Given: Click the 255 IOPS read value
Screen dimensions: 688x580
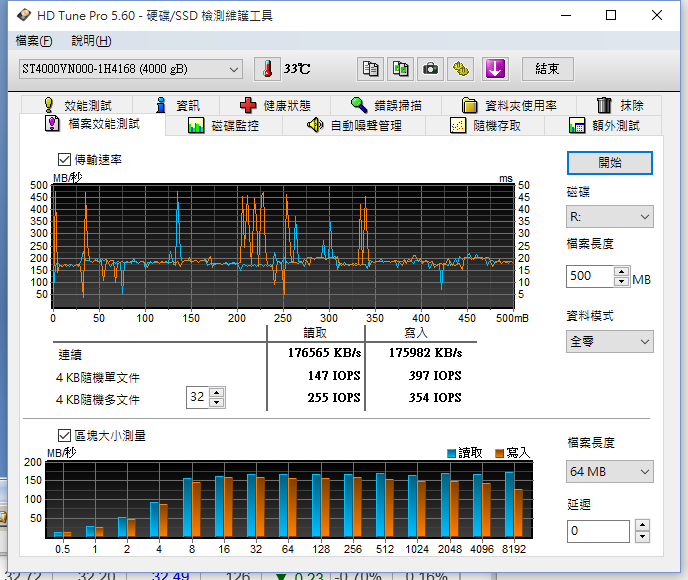Looking at the screenshot, I should click(334, 397).
